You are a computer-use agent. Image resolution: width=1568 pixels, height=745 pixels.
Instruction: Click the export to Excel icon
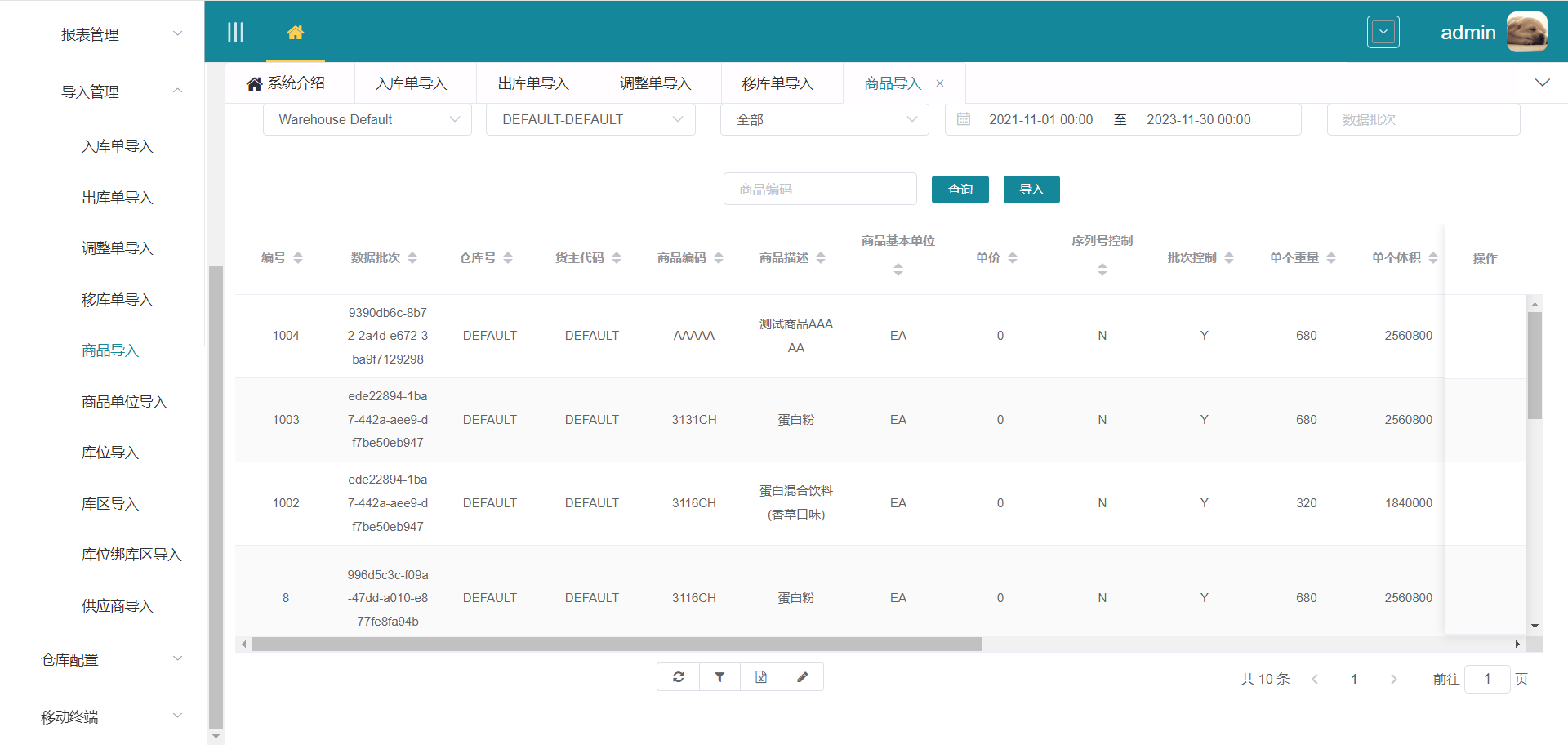click(x=761, y=676)
